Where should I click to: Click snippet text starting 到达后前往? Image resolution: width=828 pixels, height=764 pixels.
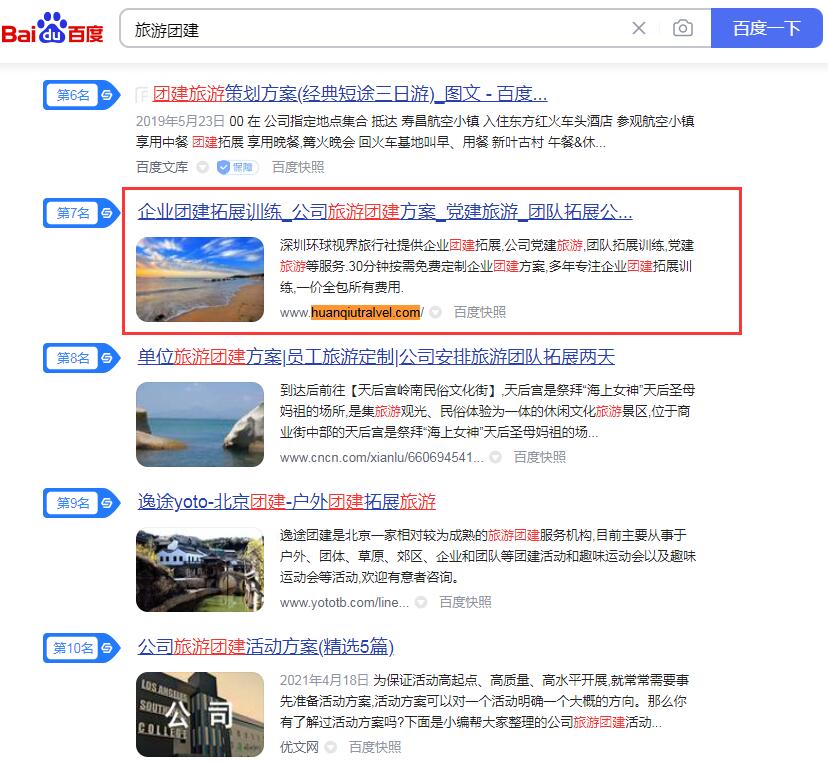click(x=487, y=411)
